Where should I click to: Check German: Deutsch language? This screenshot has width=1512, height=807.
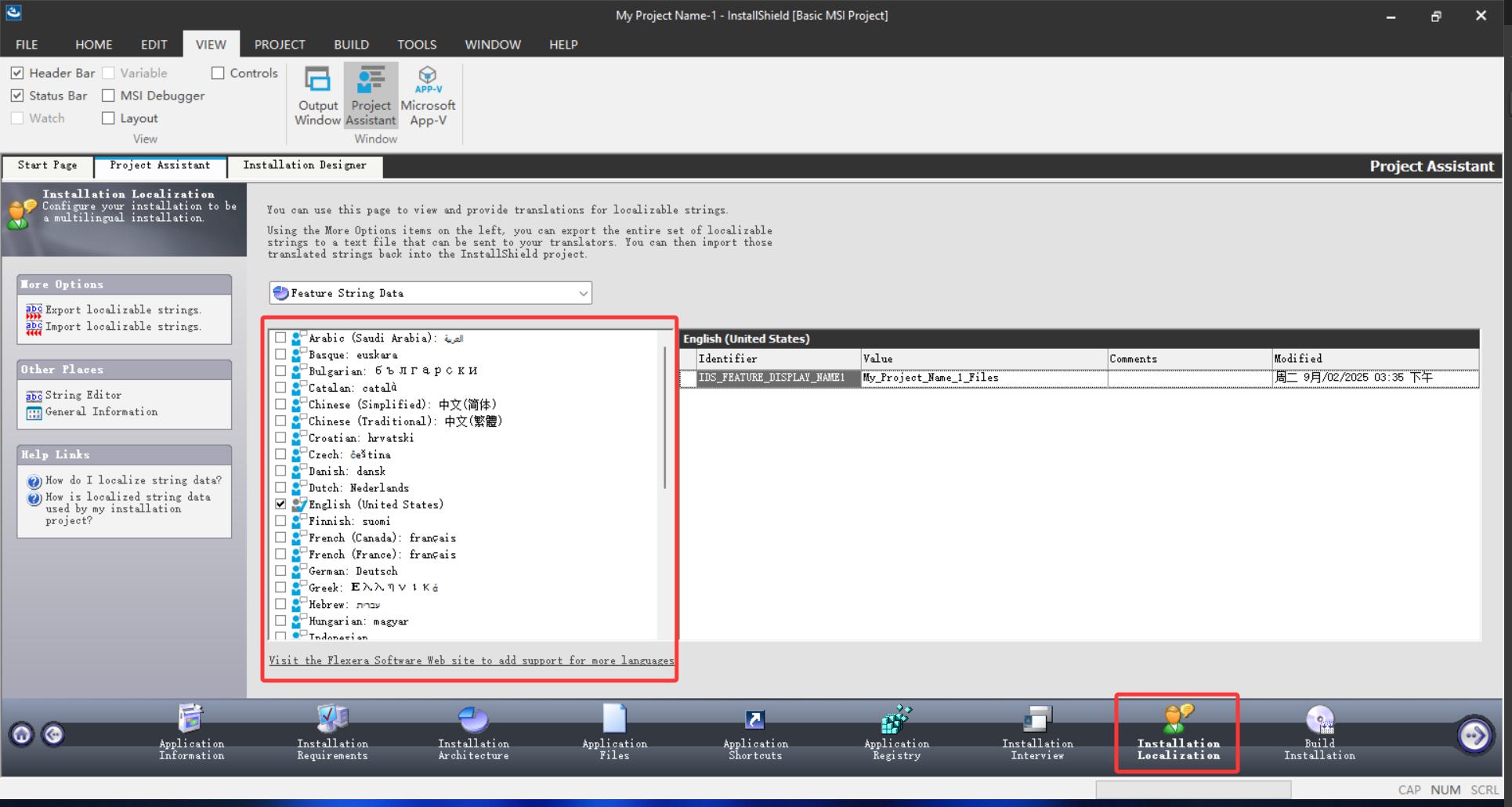click(x=280, y=570)
